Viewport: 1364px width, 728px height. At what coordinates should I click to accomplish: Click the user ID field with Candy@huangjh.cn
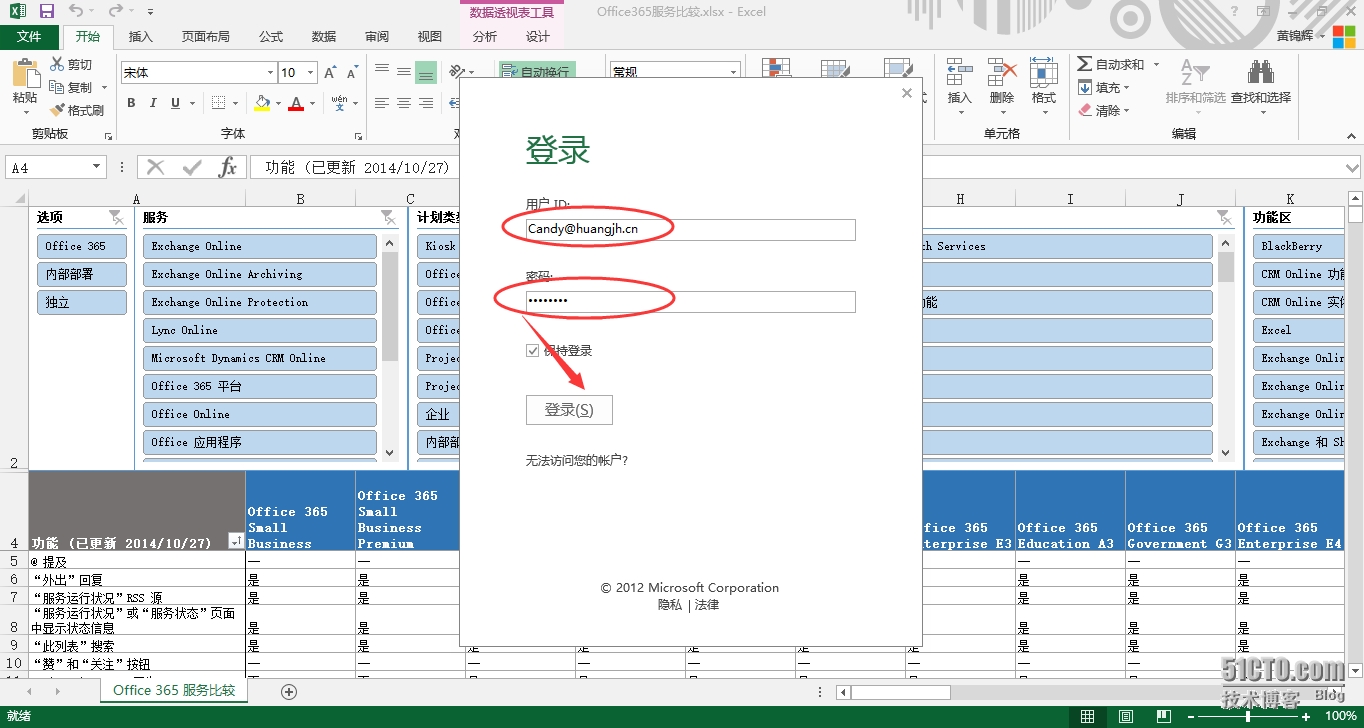point(690,230)
